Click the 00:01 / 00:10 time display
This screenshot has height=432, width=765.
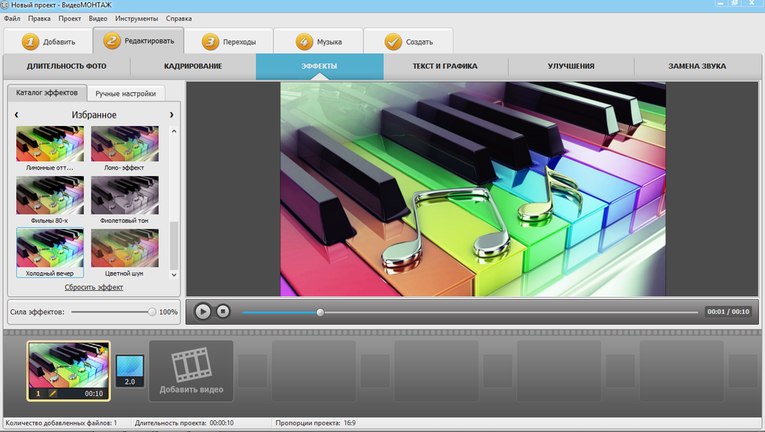[x=728, y=311]
